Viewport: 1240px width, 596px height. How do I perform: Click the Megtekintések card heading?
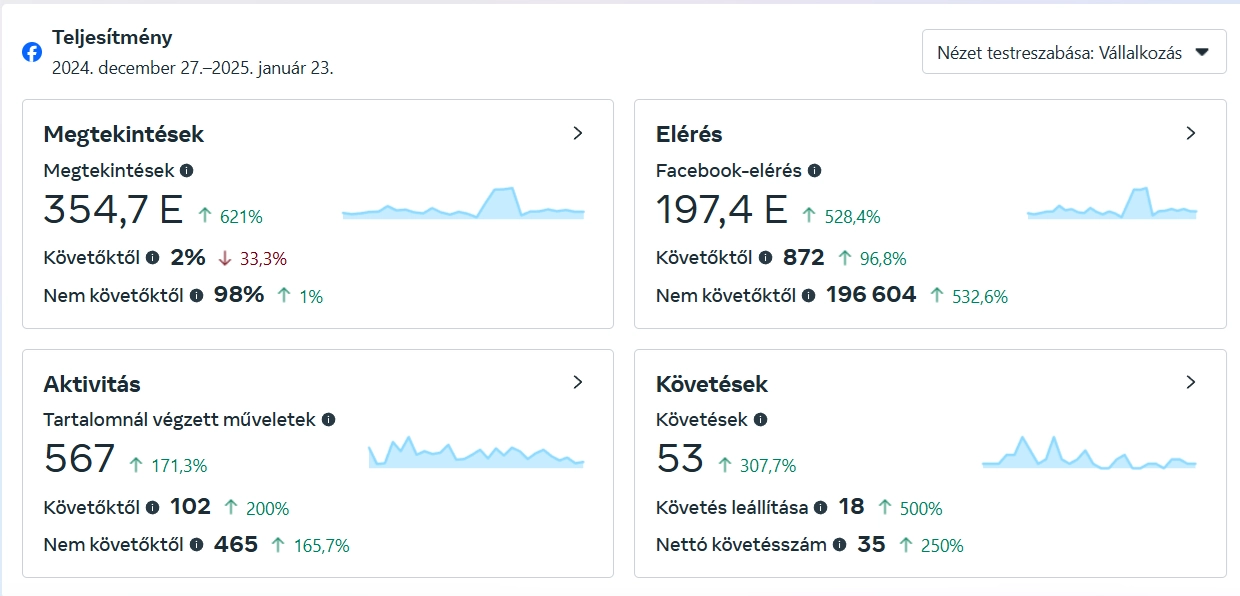(x=124, y=134)
